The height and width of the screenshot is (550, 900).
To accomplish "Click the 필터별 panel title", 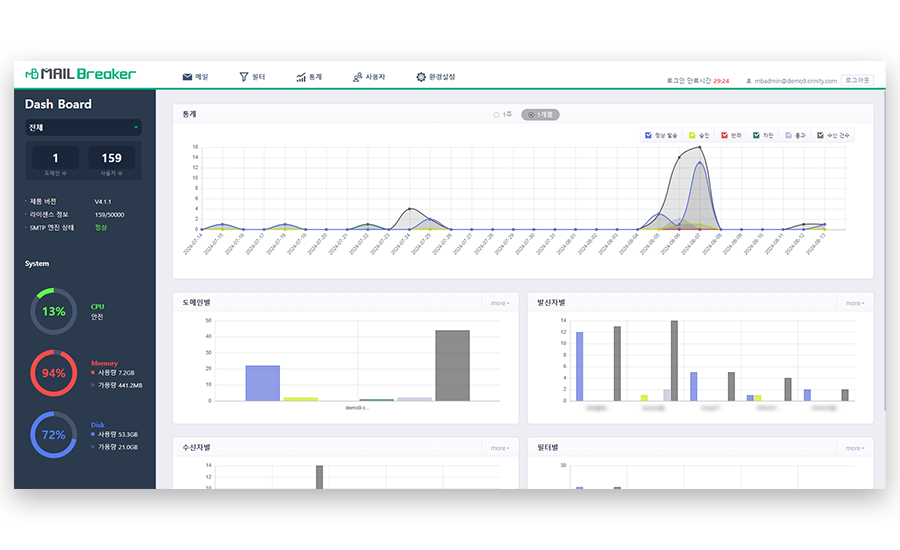I will point(548,448).
